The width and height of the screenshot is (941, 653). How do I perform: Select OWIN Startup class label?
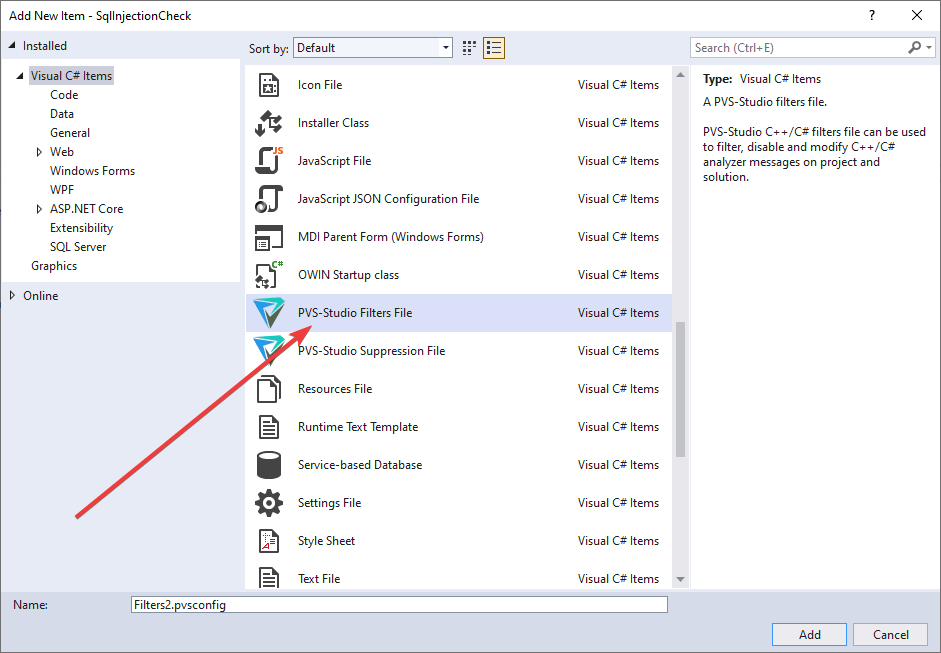pos(348,275)
